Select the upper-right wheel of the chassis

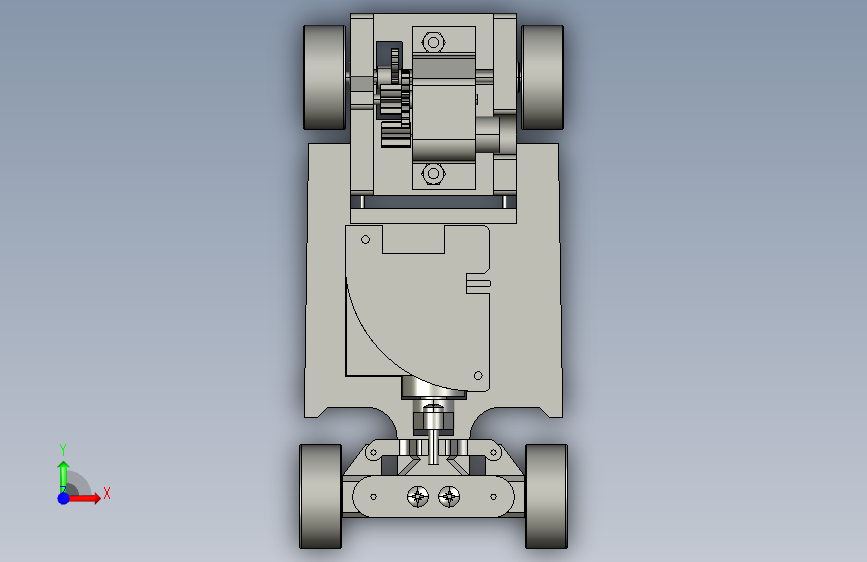point(542,77)
